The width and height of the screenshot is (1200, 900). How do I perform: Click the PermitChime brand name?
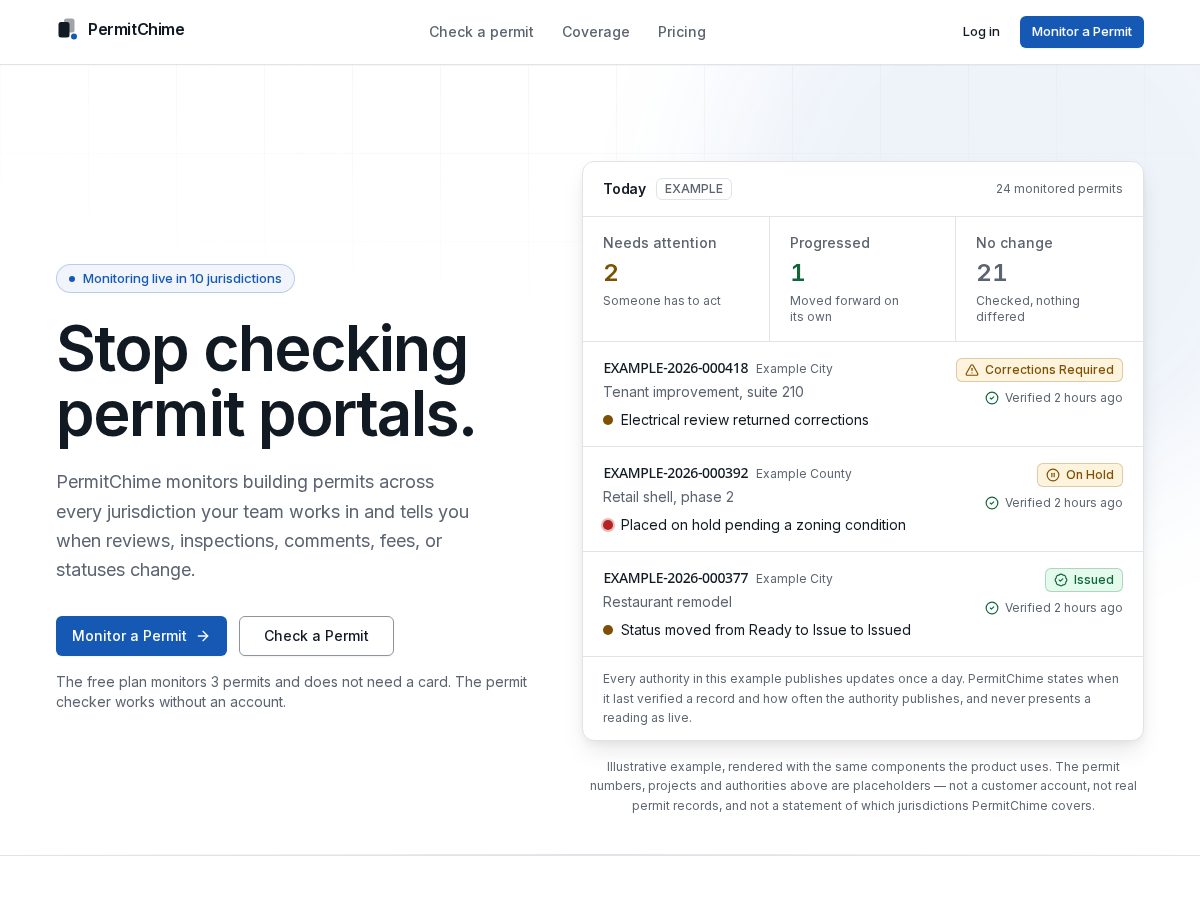coord(136,29)
